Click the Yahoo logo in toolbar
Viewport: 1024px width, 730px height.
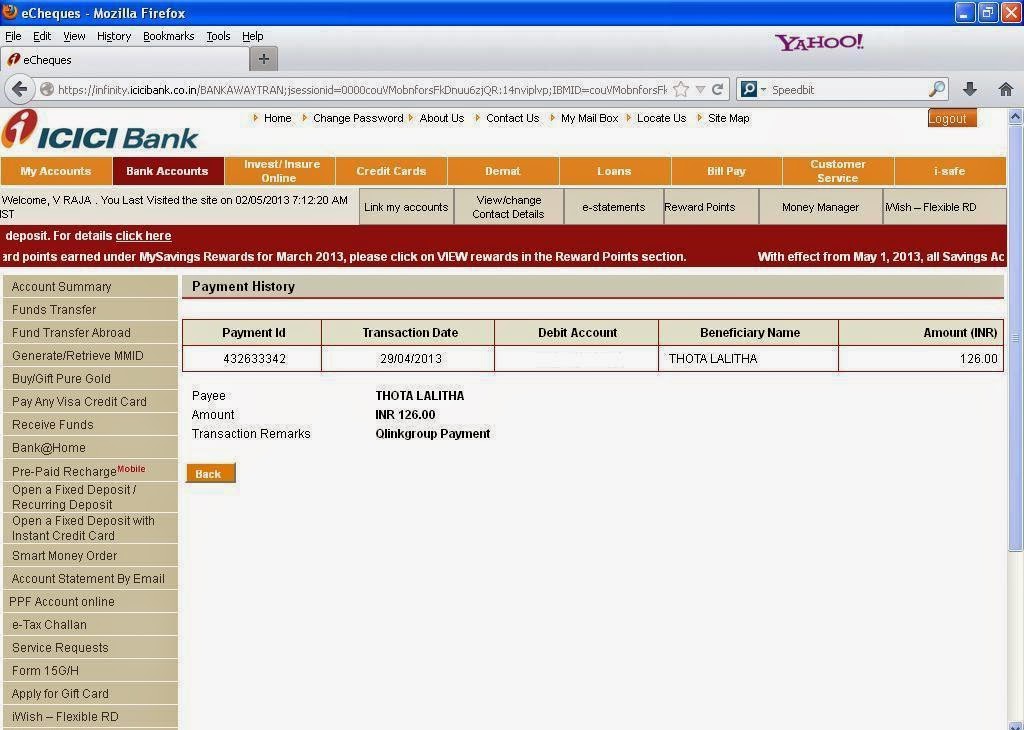pyautogui.click(x=819, y=42)
